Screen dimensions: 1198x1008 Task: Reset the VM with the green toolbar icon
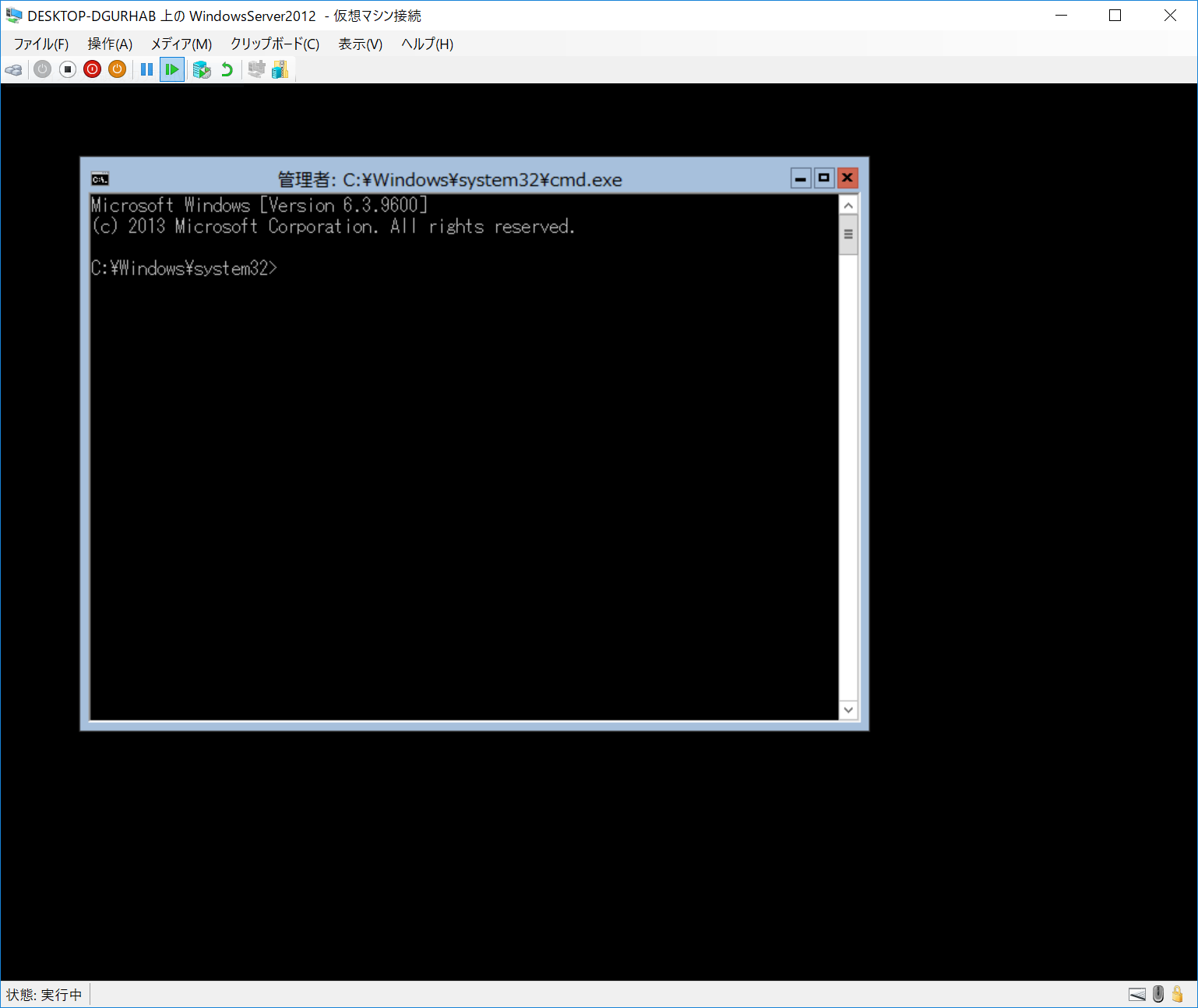pos(172,69)
